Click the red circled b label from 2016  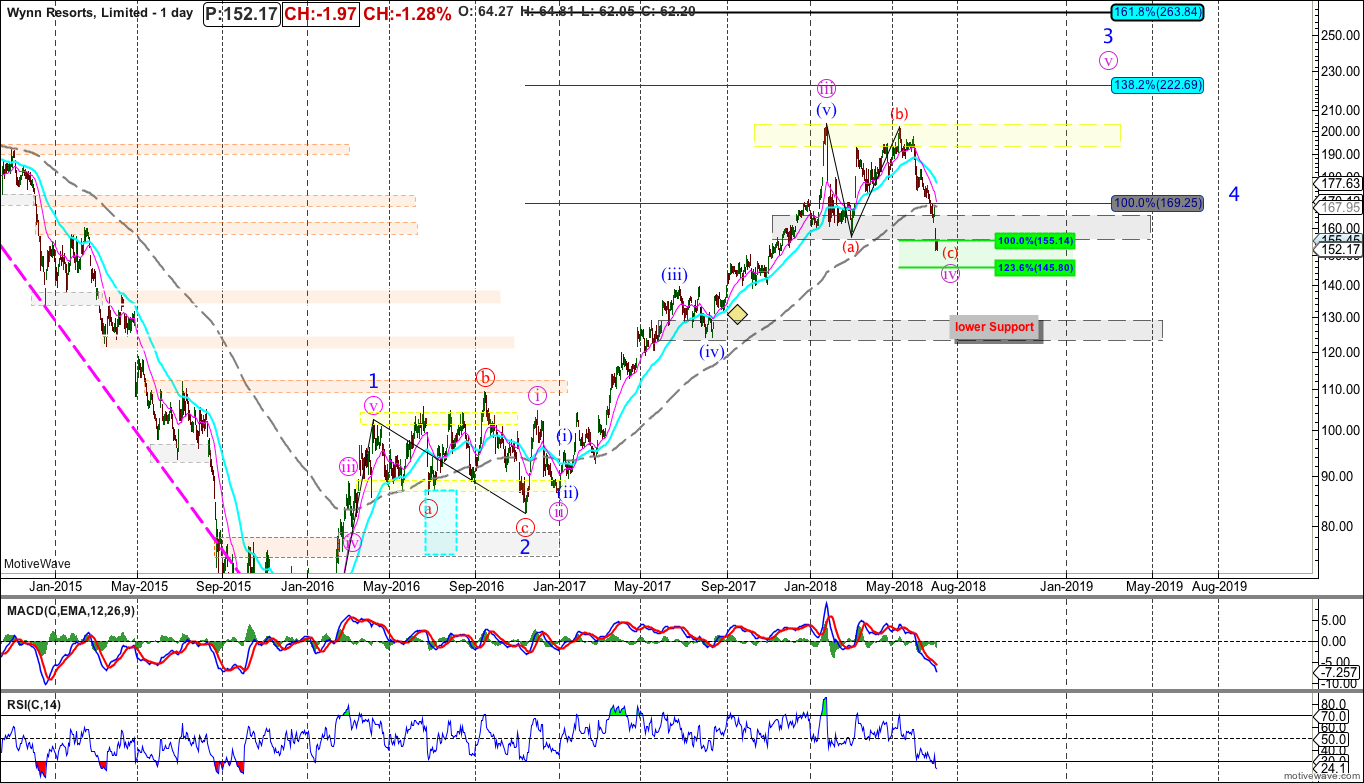(x=485, y=377)
